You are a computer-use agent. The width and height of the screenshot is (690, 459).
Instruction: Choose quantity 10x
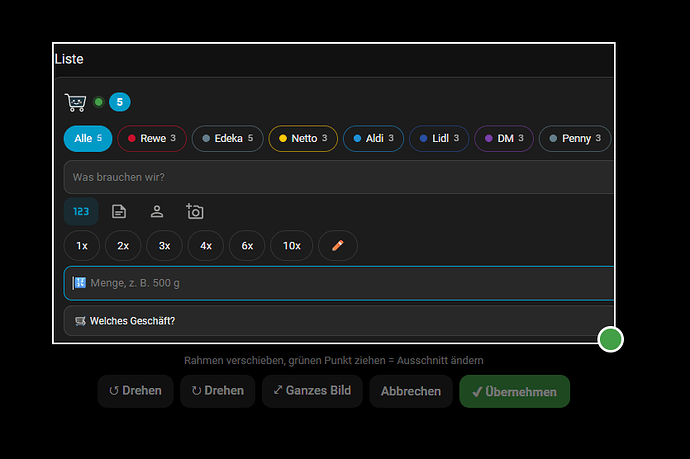(x=292, y=246)
